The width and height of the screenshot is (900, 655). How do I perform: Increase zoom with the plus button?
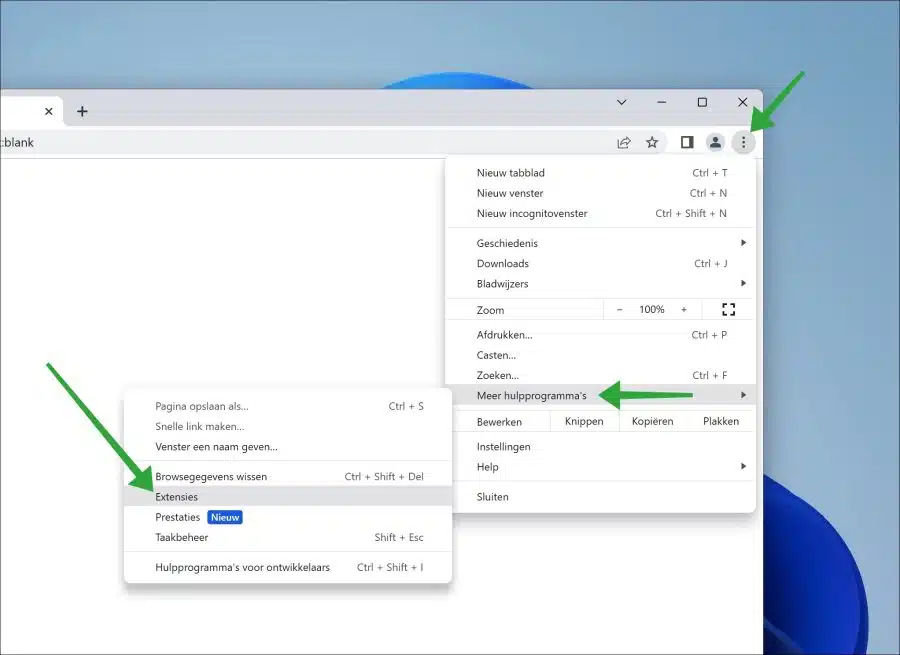(x=684, y=309)
